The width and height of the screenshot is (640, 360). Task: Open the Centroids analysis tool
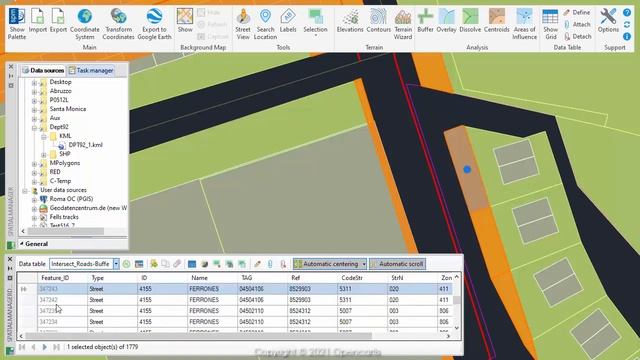496,21
